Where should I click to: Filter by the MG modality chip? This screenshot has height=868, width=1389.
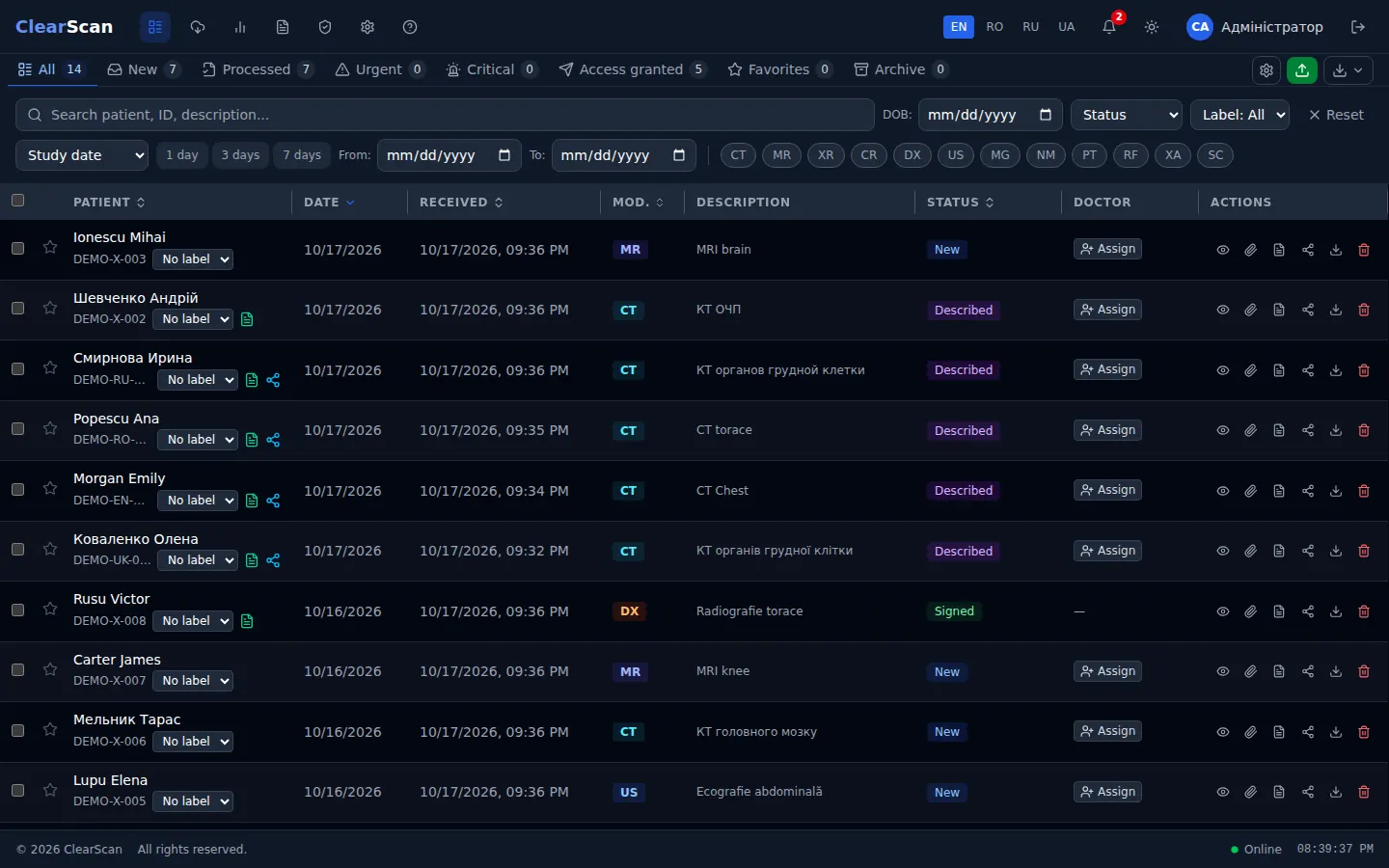click(x=1000, y=155)
